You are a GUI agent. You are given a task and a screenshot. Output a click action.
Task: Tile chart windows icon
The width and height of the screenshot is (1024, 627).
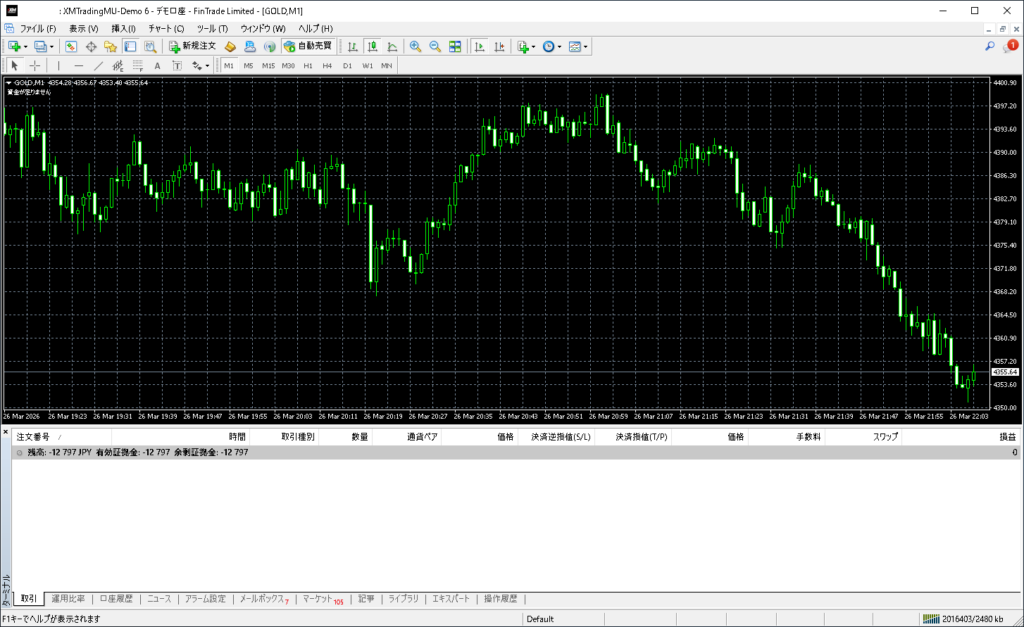coord(455,46)
